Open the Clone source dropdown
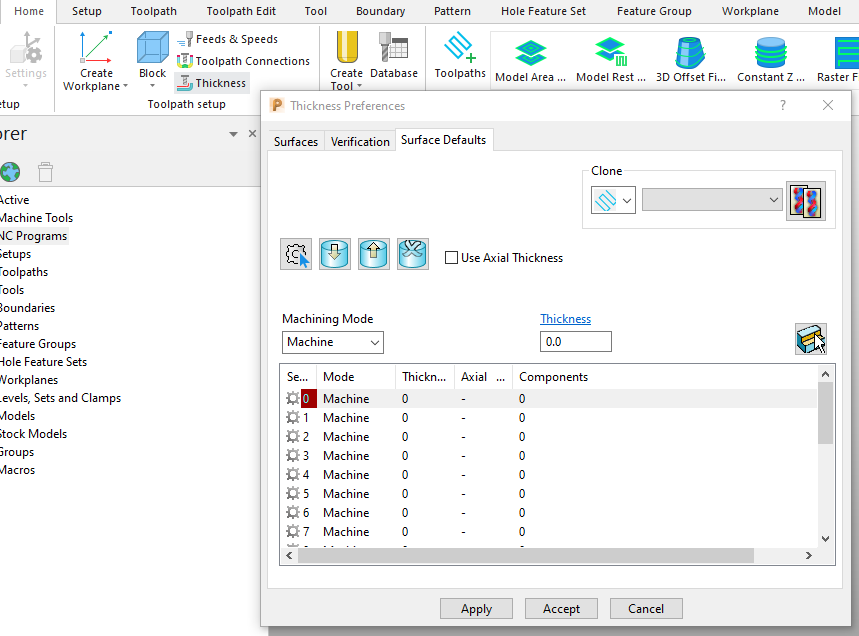 613,199
